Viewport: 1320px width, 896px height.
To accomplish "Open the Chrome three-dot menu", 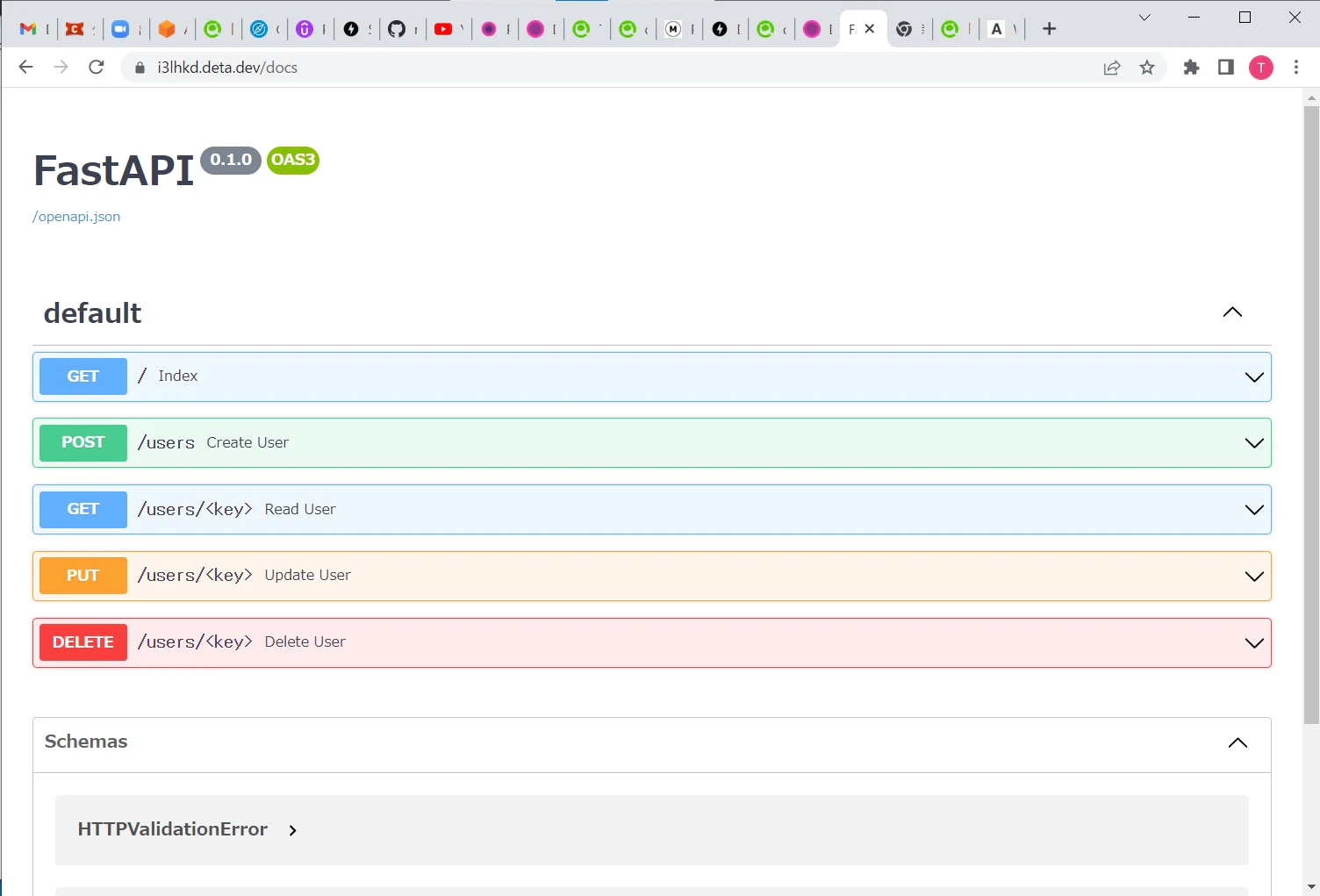I will pyautogui.click(x=1296, y=68).
